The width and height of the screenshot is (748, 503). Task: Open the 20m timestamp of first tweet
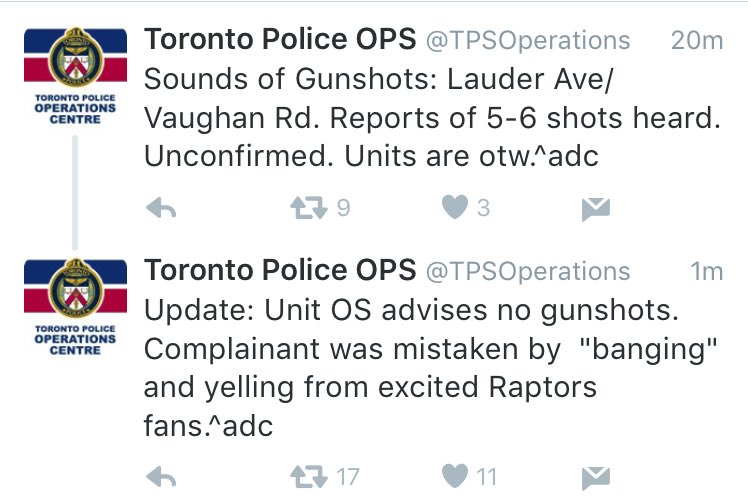click(697, 40)
